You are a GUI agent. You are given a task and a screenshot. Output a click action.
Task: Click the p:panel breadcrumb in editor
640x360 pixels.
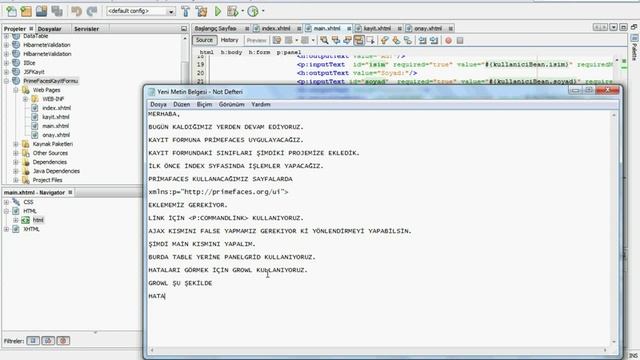[x=289, y=53]
